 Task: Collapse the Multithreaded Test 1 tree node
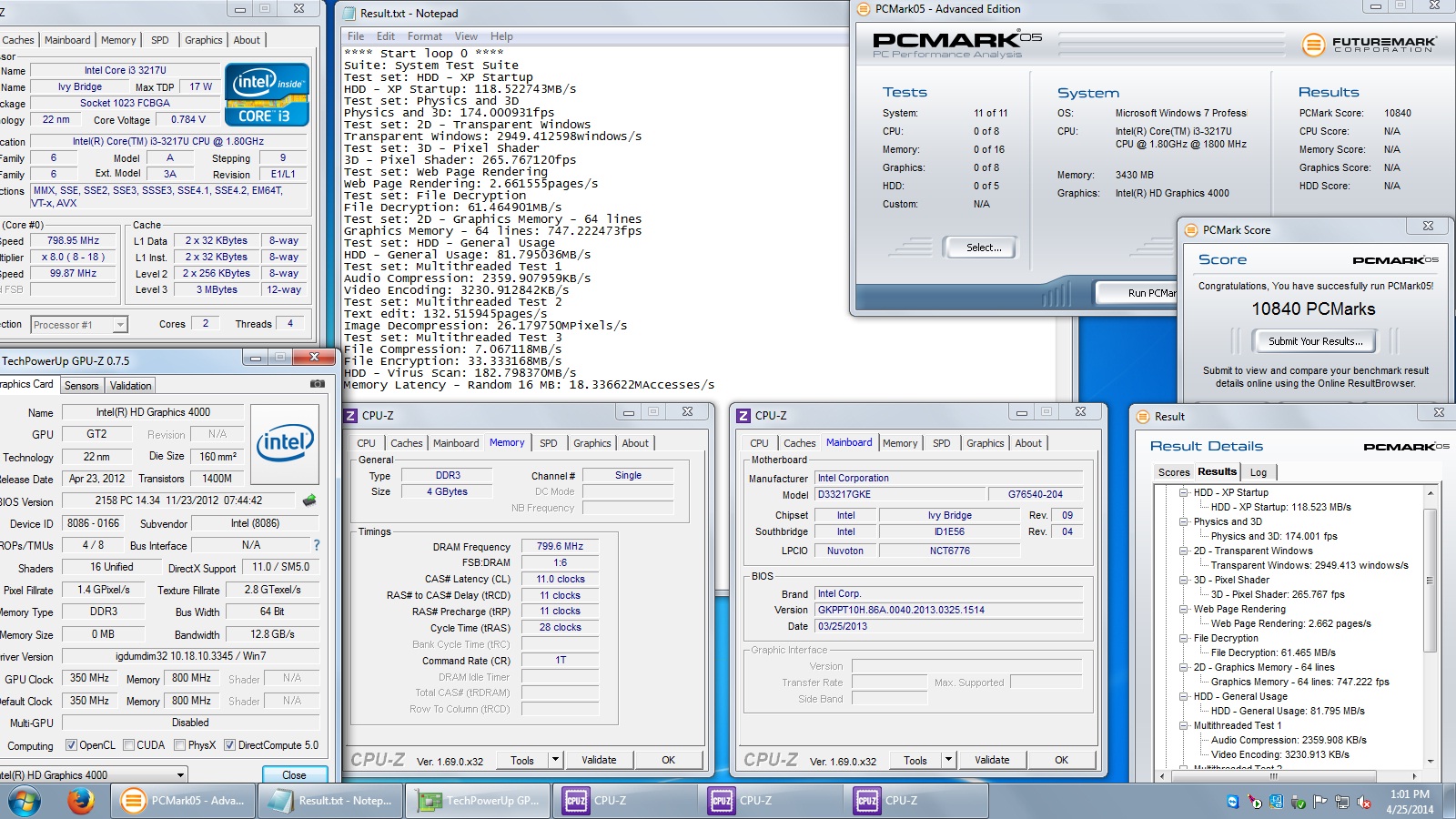coord(1184,725)
